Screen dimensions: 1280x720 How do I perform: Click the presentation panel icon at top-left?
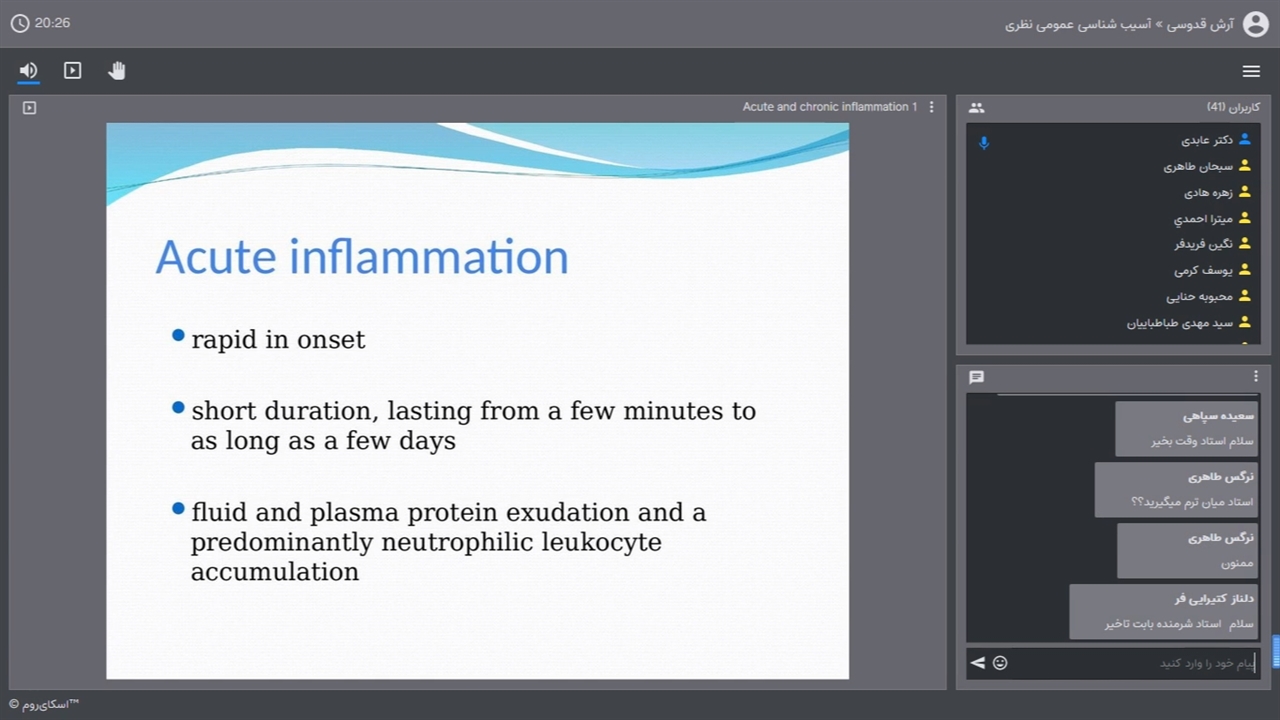click(x=29, y=107)
